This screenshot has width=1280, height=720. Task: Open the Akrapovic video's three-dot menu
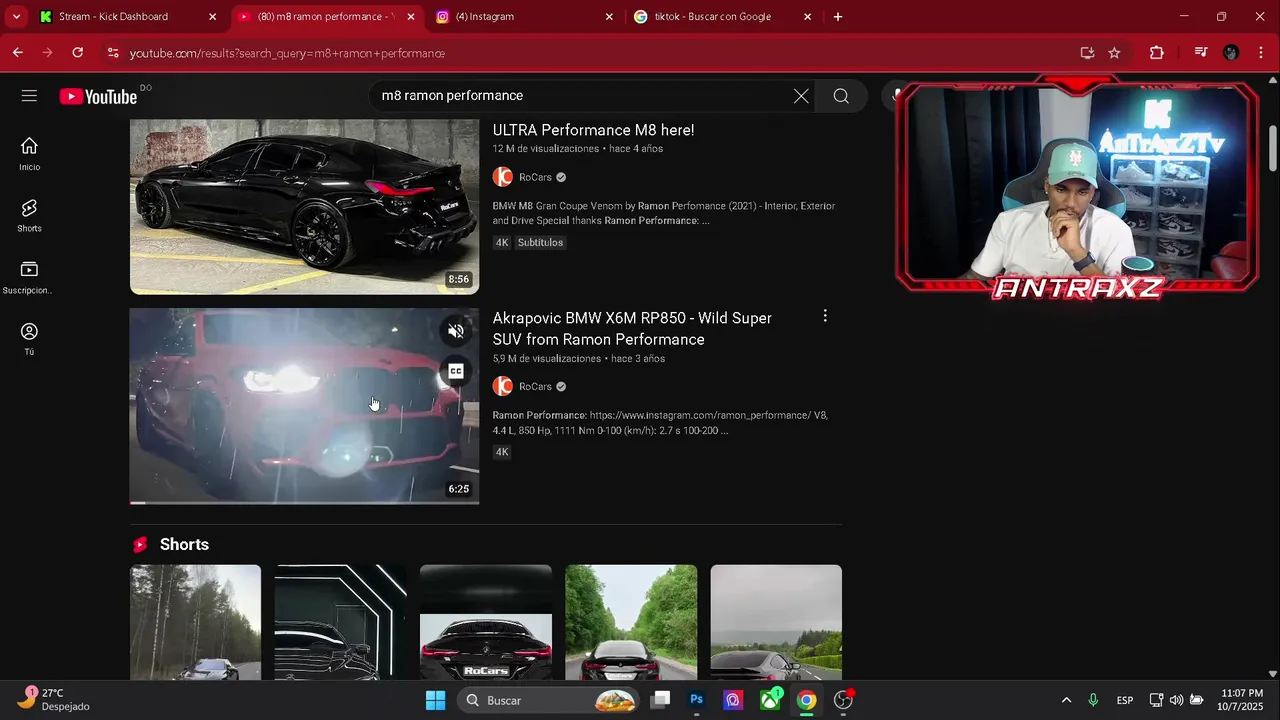coord(825,316)
